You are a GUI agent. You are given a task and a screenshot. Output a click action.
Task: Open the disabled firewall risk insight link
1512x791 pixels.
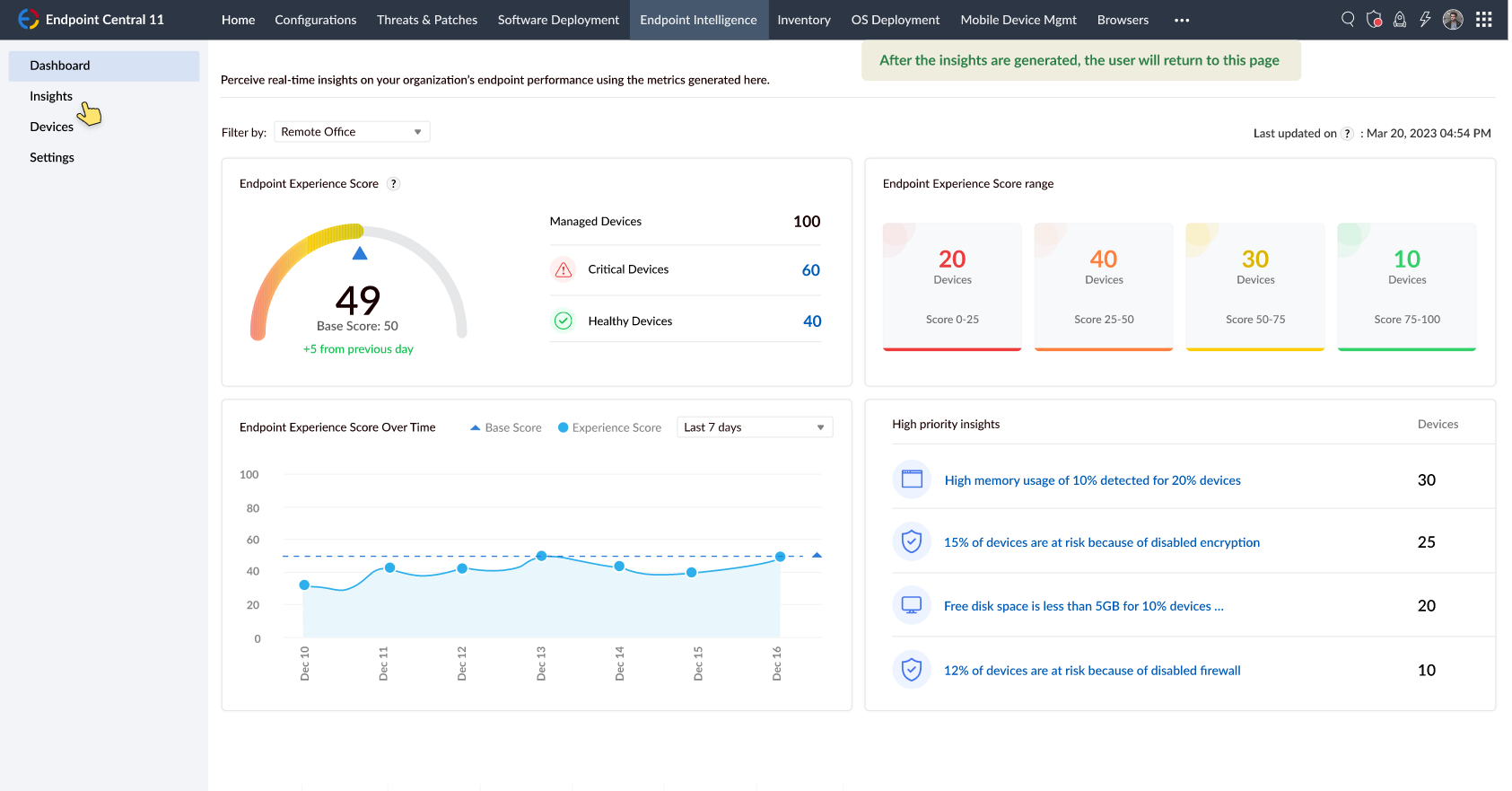pyautogui.click(x=1091, y=671)
